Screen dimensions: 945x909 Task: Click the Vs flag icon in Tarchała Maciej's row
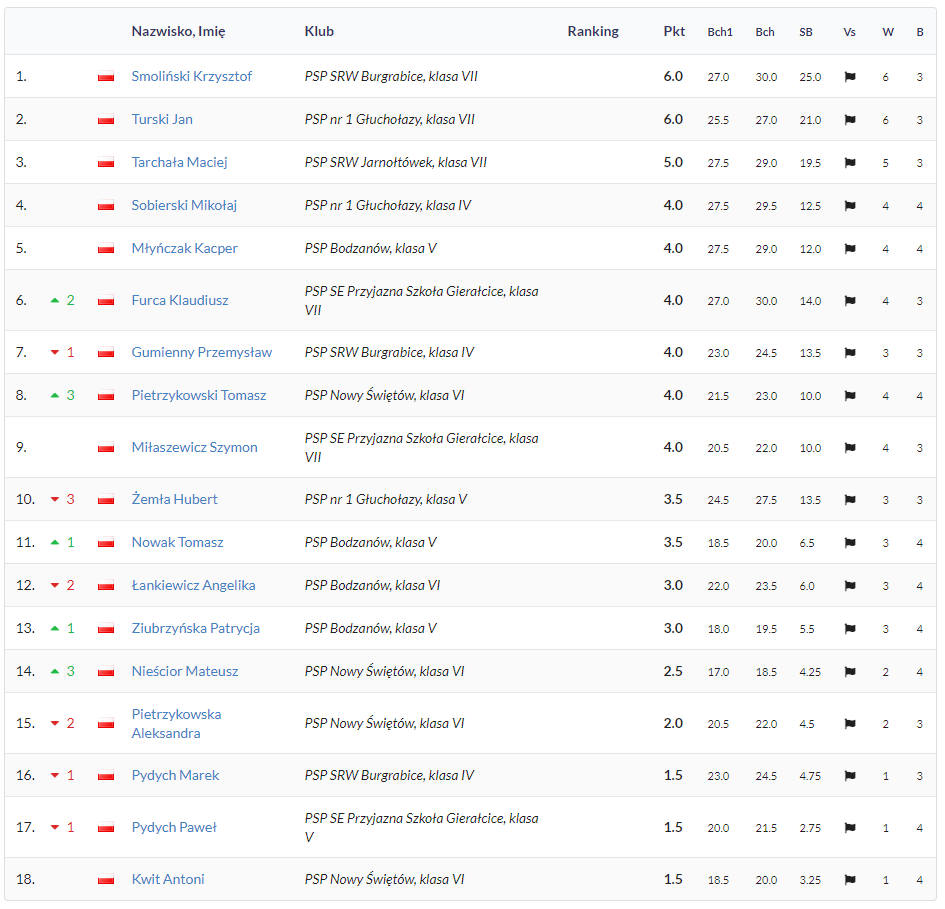click(850, 163)
